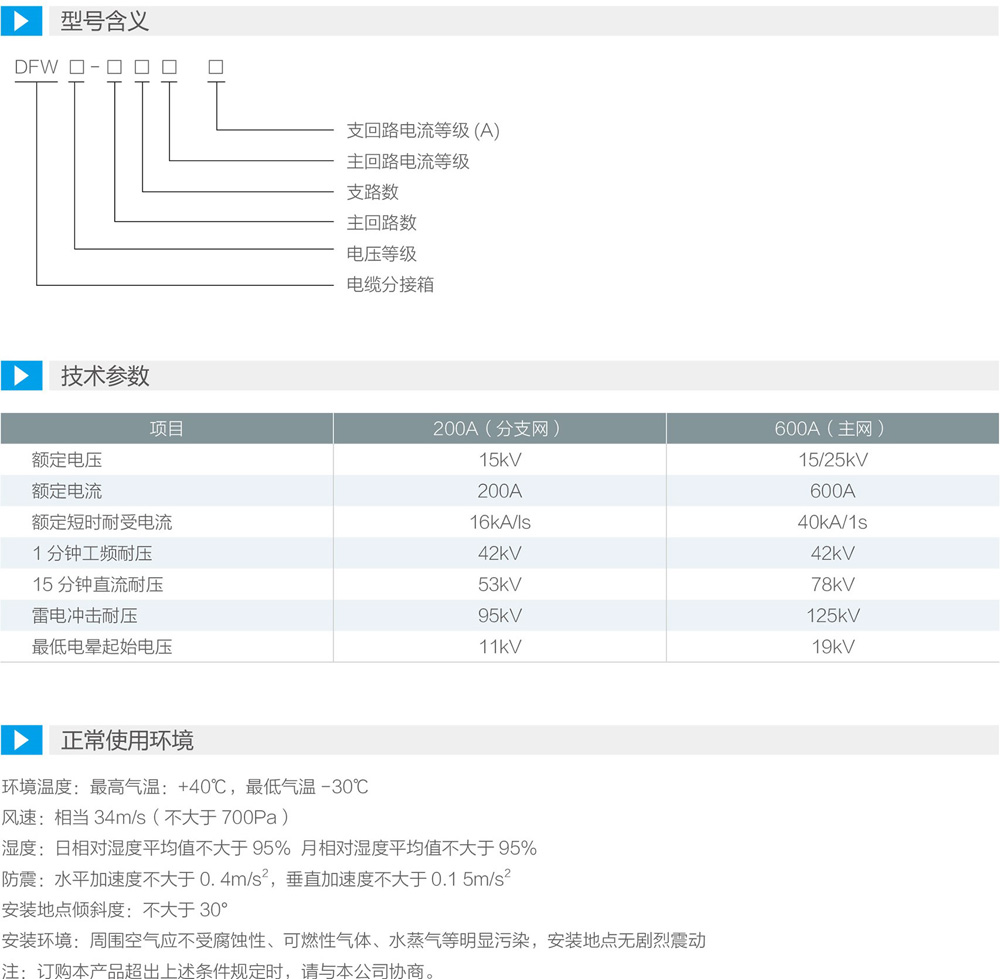1000x979 pixels.
Task: Select the 技术参数 section heading
Action: (x=105, y=376)
